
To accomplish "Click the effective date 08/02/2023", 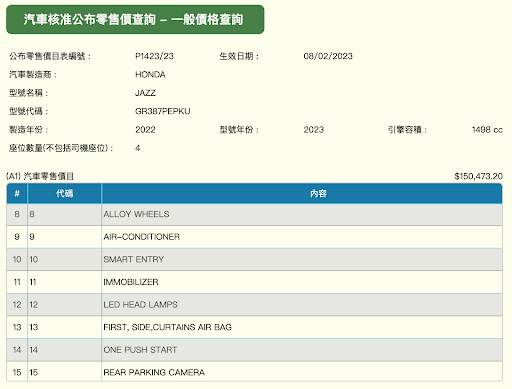I will [x=328, y=56].
